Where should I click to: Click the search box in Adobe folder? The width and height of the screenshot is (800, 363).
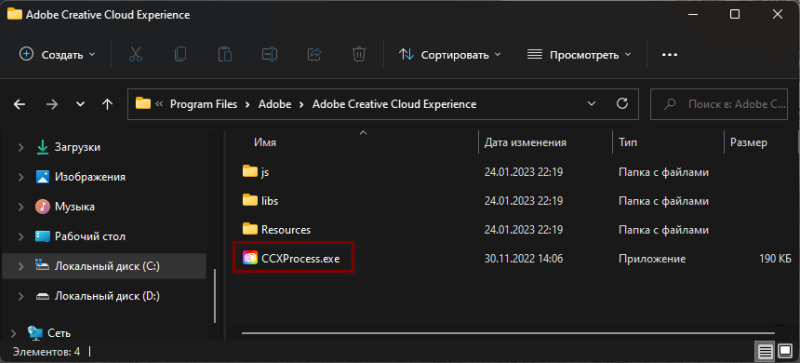pos(719,104)
